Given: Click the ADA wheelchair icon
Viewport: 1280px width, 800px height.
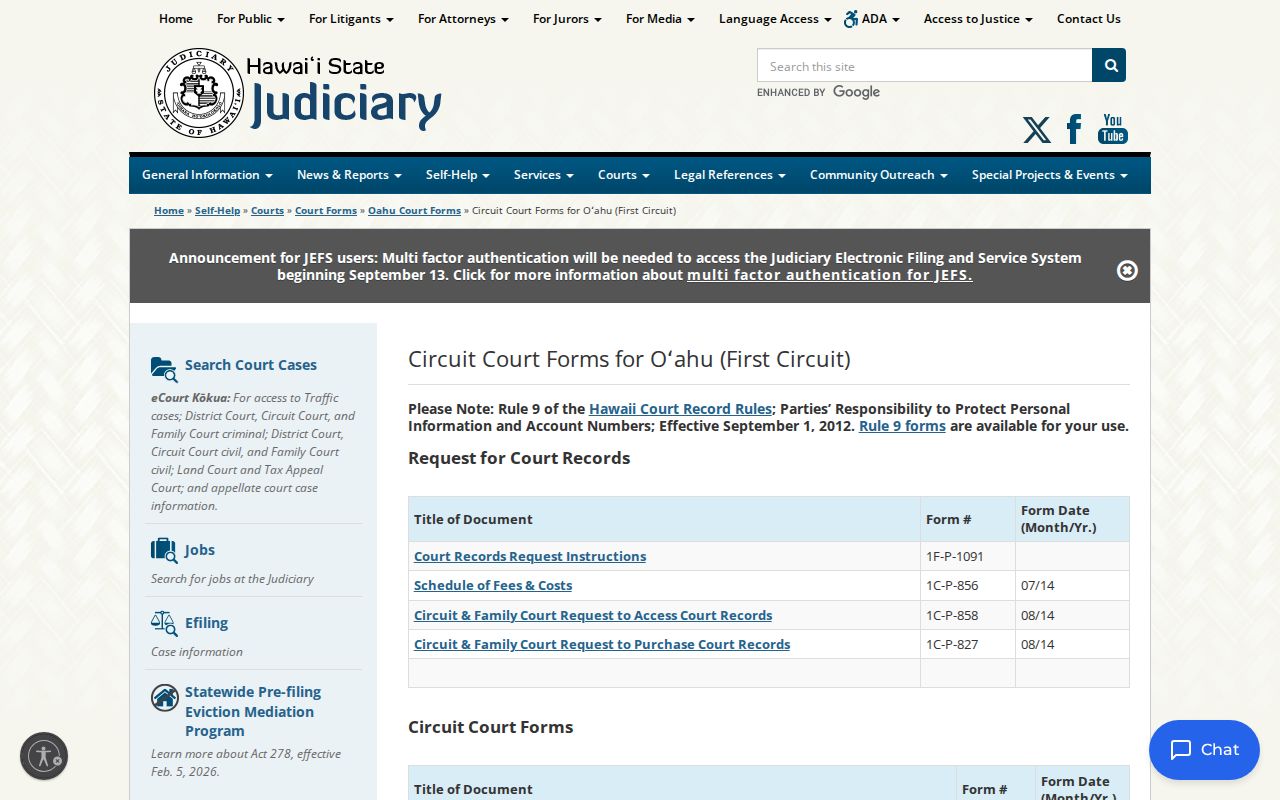Looking at the screenshot, I should pyautogui.click(x=851, y=19).
